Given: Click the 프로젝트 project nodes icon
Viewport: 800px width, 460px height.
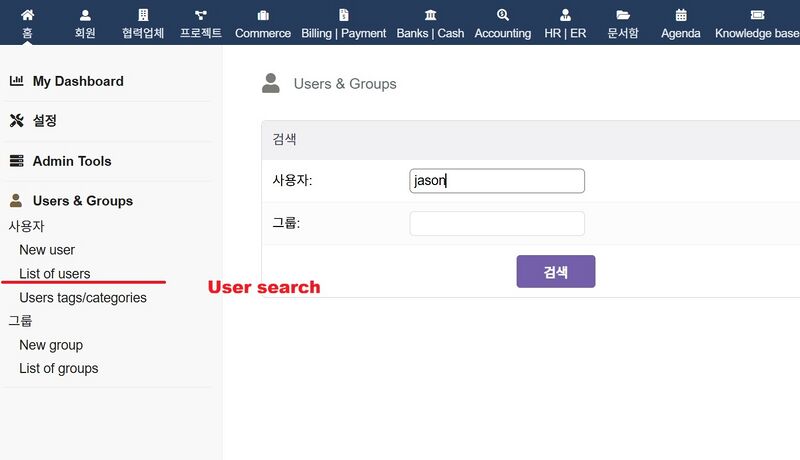Looking at the screenshot, I should point(201,15).
